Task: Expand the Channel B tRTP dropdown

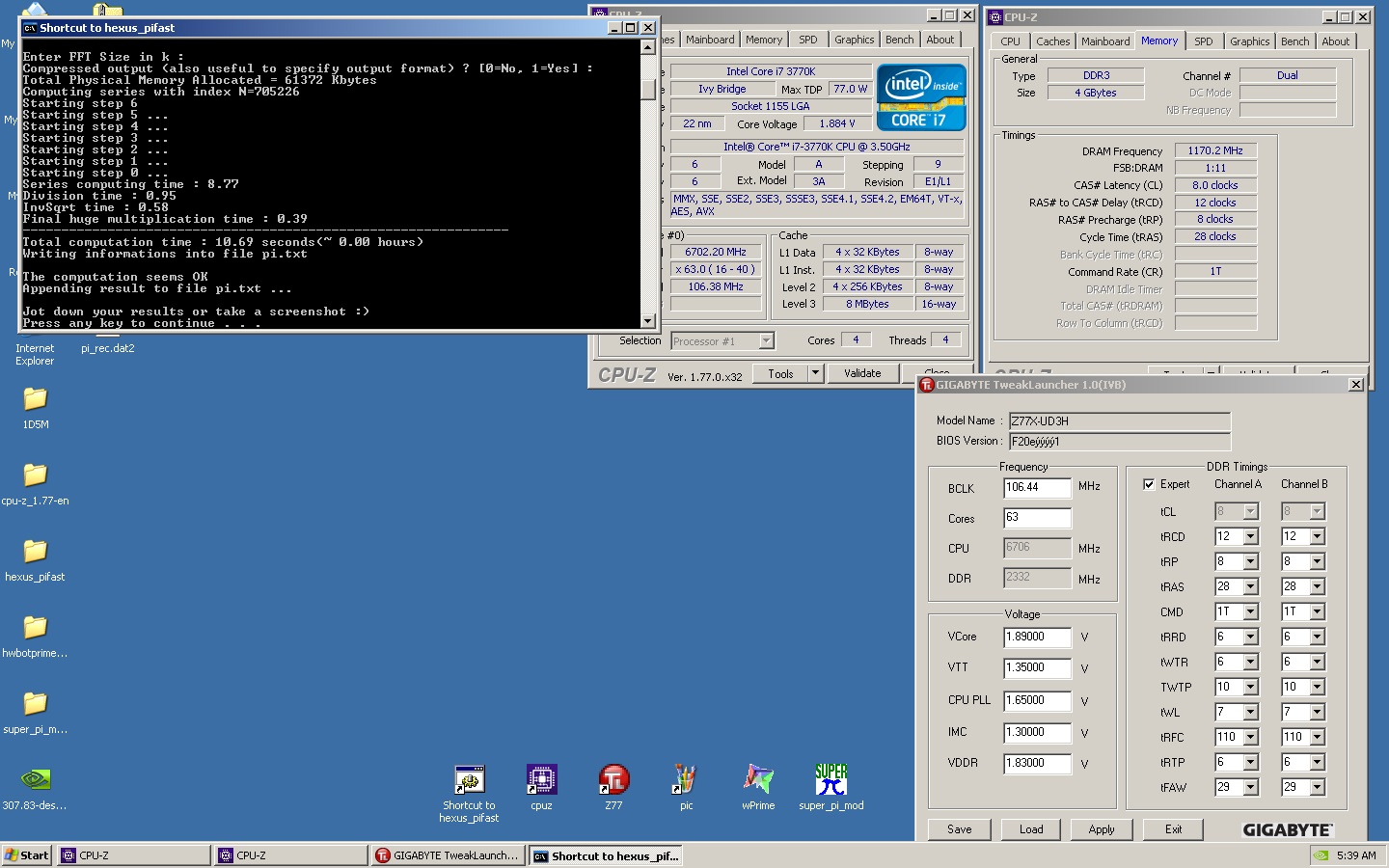Action: tap(1317, 762)
